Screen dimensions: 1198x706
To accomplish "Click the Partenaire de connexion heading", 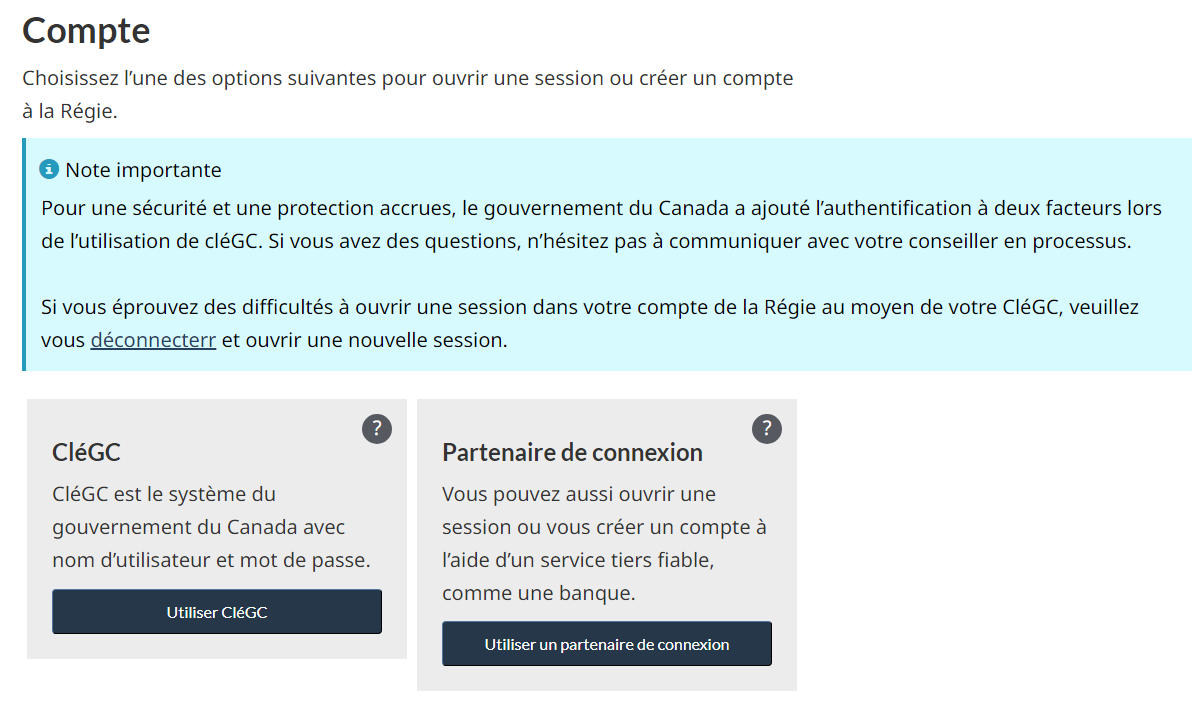I will click(572, 452).
